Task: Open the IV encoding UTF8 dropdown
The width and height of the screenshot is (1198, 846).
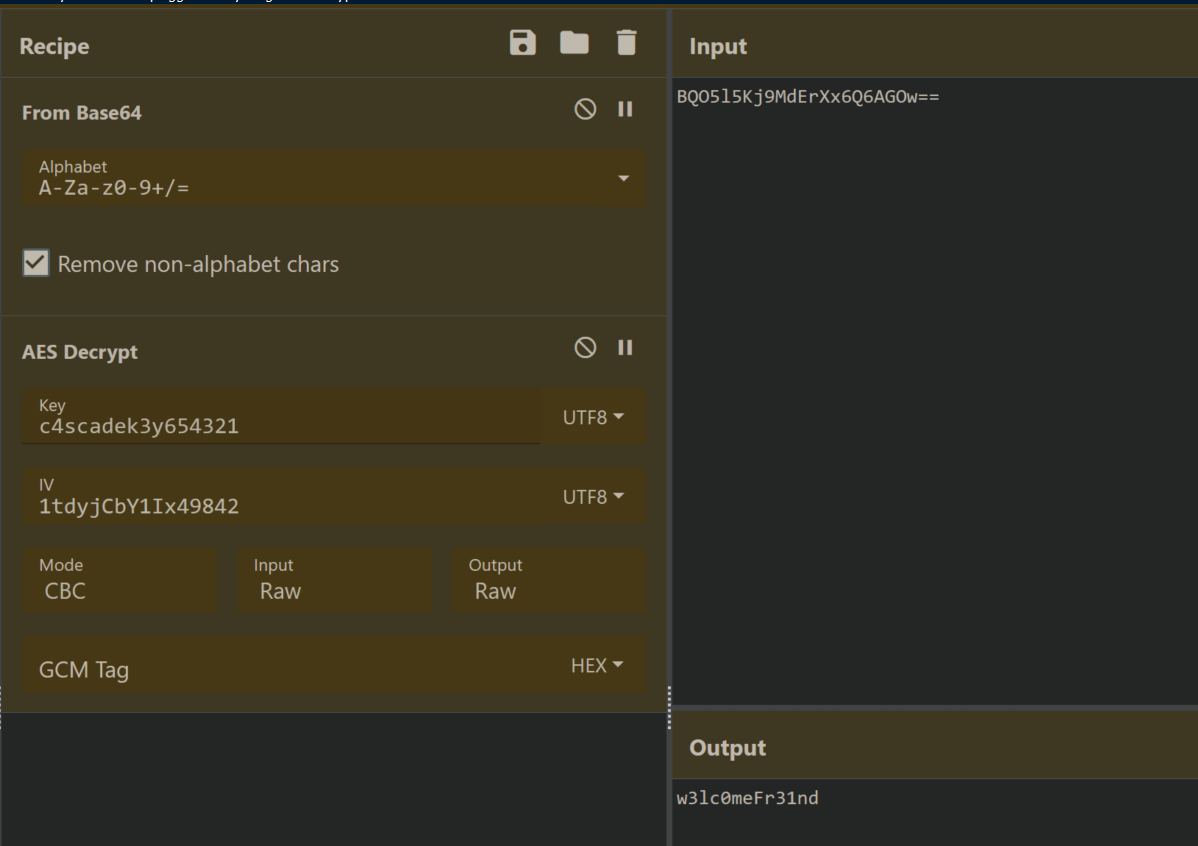Action: (x=593, y=497)
